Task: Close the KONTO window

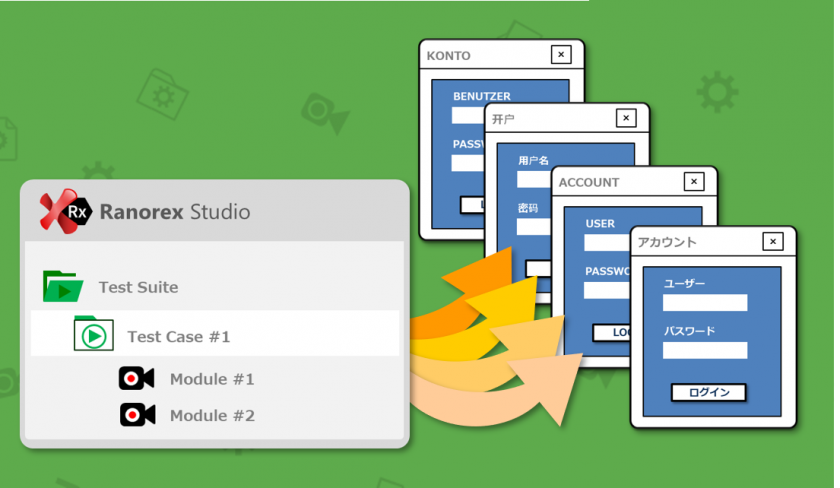Action: 561,55
